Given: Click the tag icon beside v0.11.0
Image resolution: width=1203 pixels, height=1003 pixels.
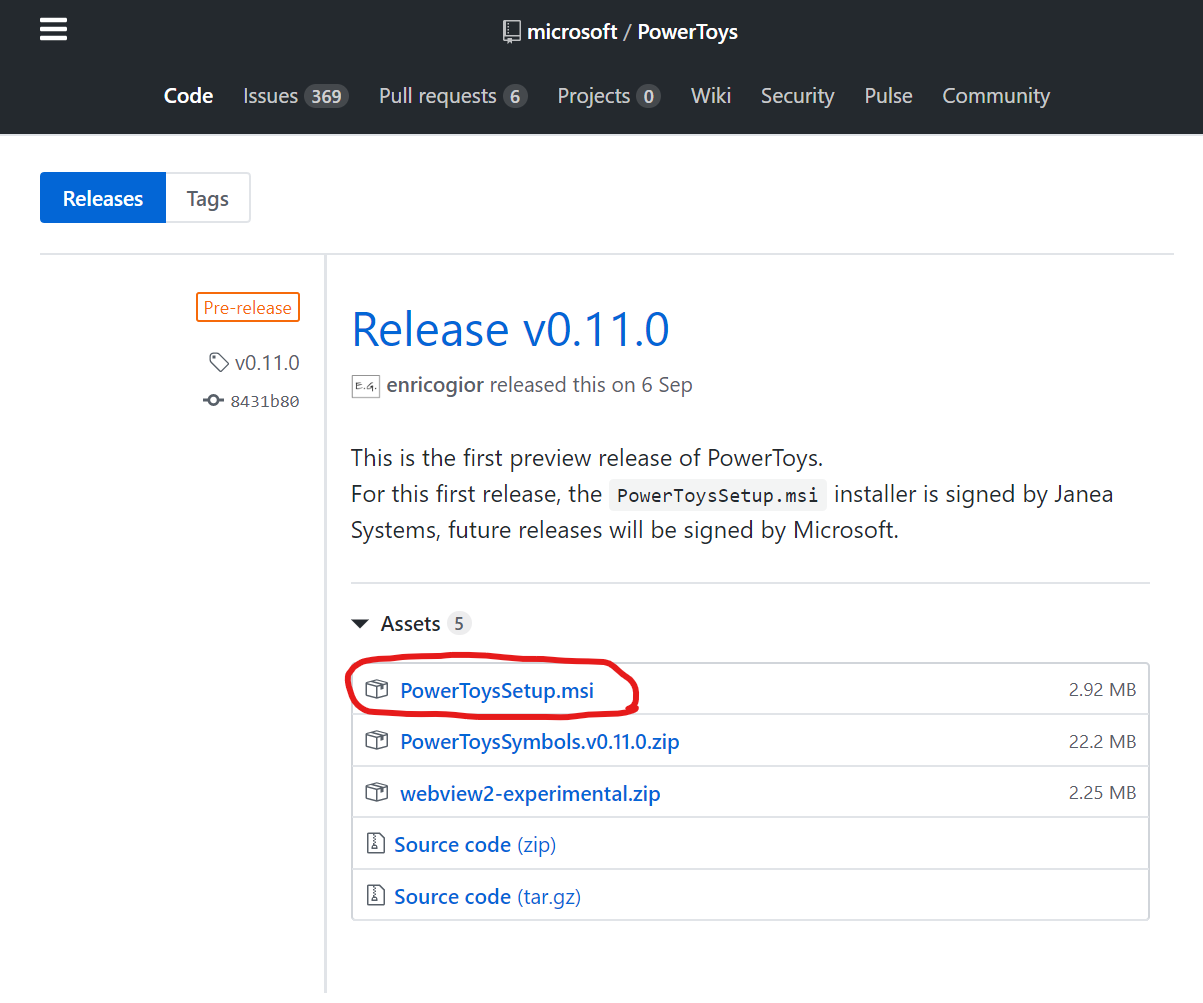Looking at the screenshot, I should point(218,362).
